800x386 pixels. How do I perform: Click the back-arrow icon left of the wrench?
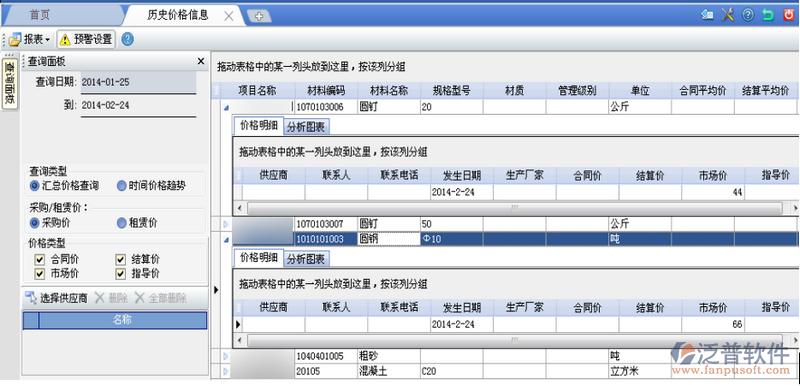click(x=707, y=15)
